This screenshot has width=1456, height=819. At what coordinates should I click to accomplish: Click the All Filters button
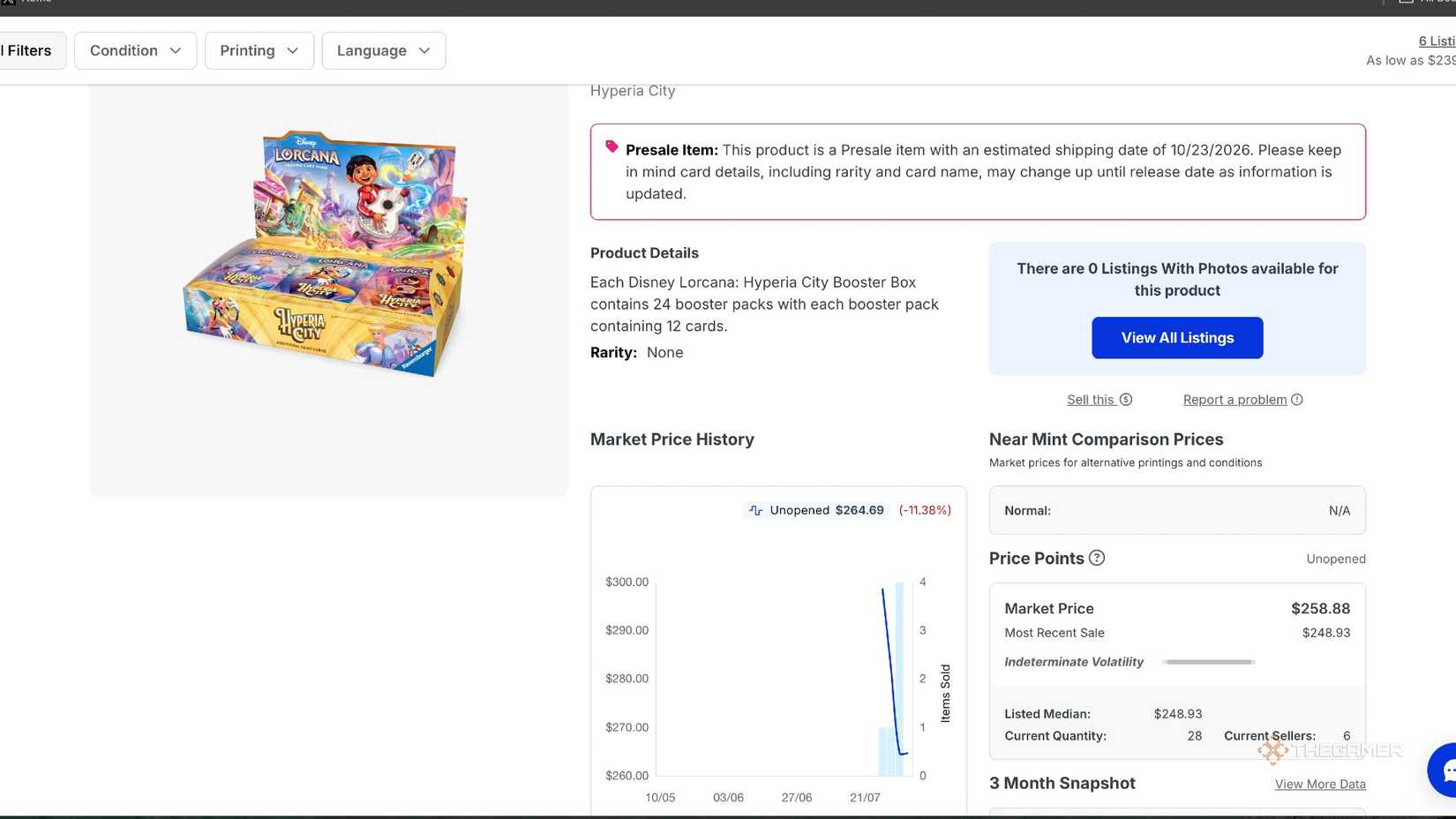pyautogui.click(x=32, y=50)
